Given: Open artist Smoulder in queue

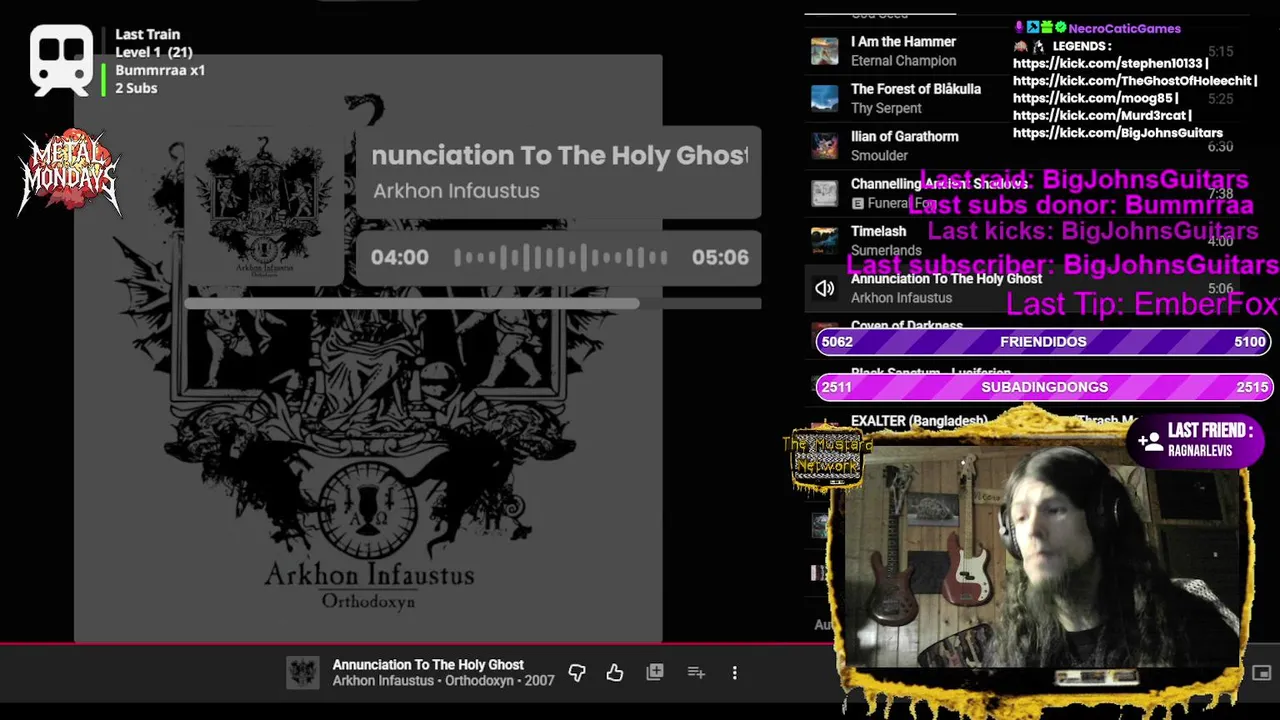Looking at the screenshot, I should click(879, 155).
